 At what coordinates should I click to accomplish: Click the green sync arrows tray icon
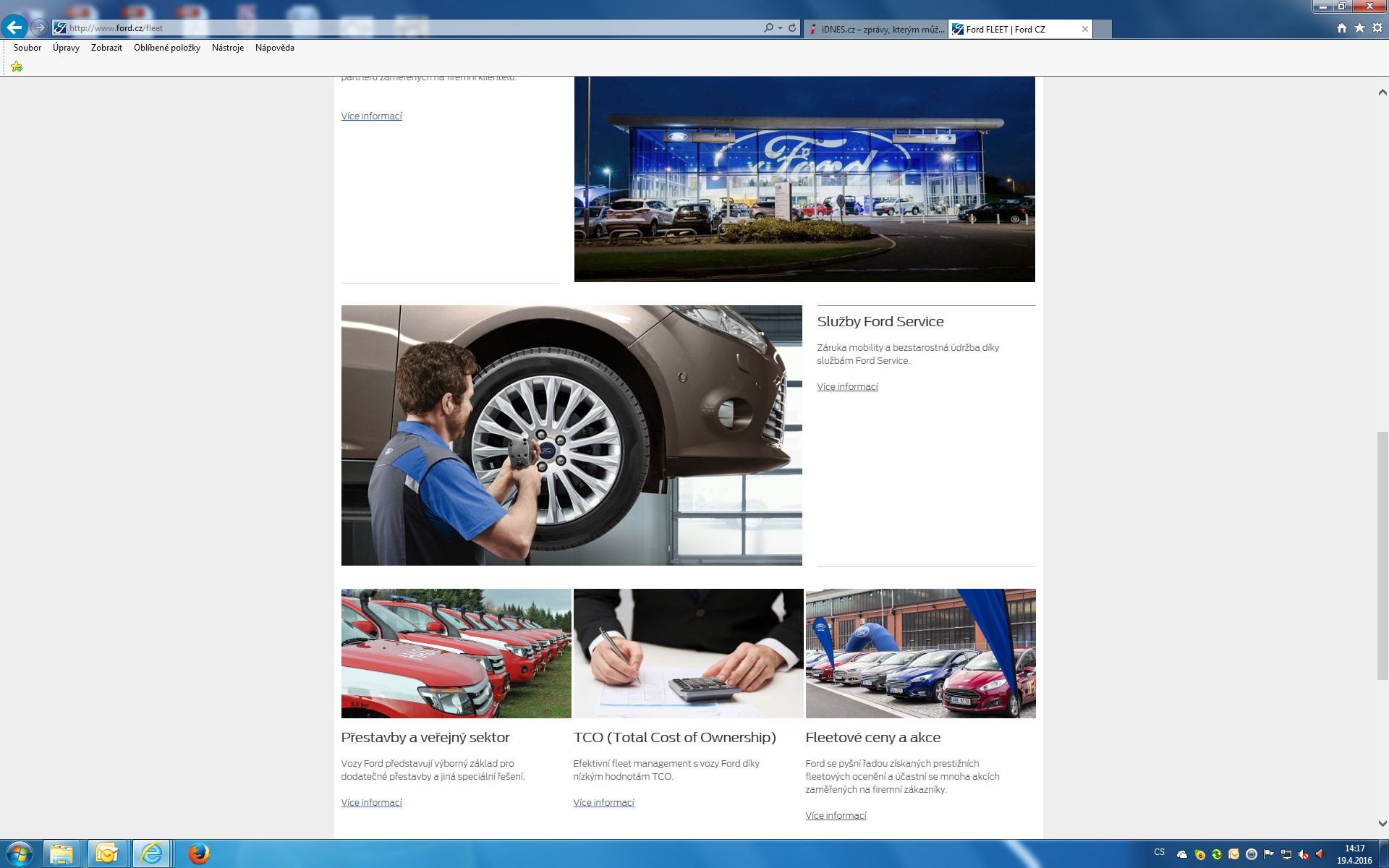[x=1217, y=854]
